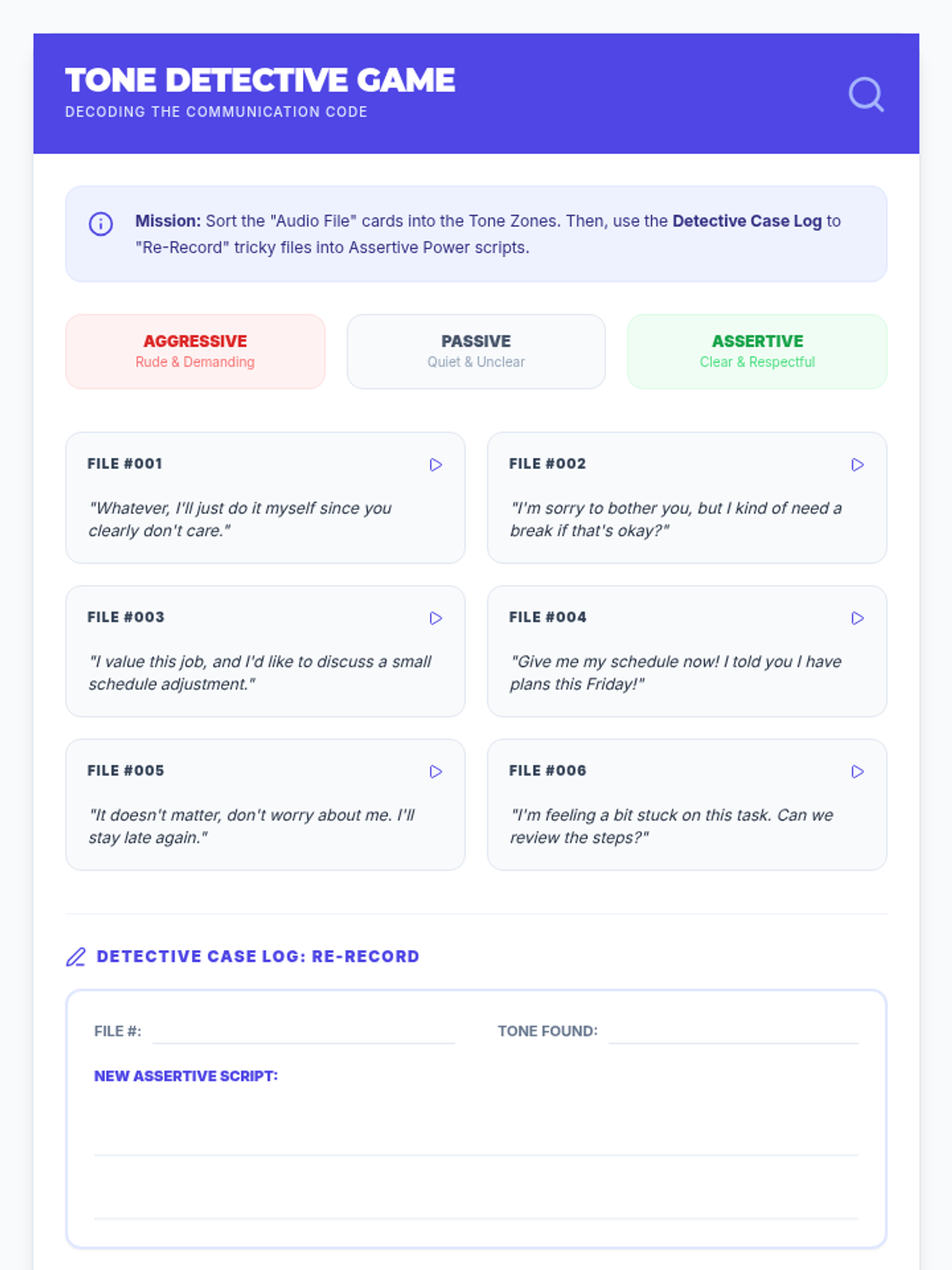The image size is (952, 1270).
Task: Play audio for File #001
Action: click(436, 464)
